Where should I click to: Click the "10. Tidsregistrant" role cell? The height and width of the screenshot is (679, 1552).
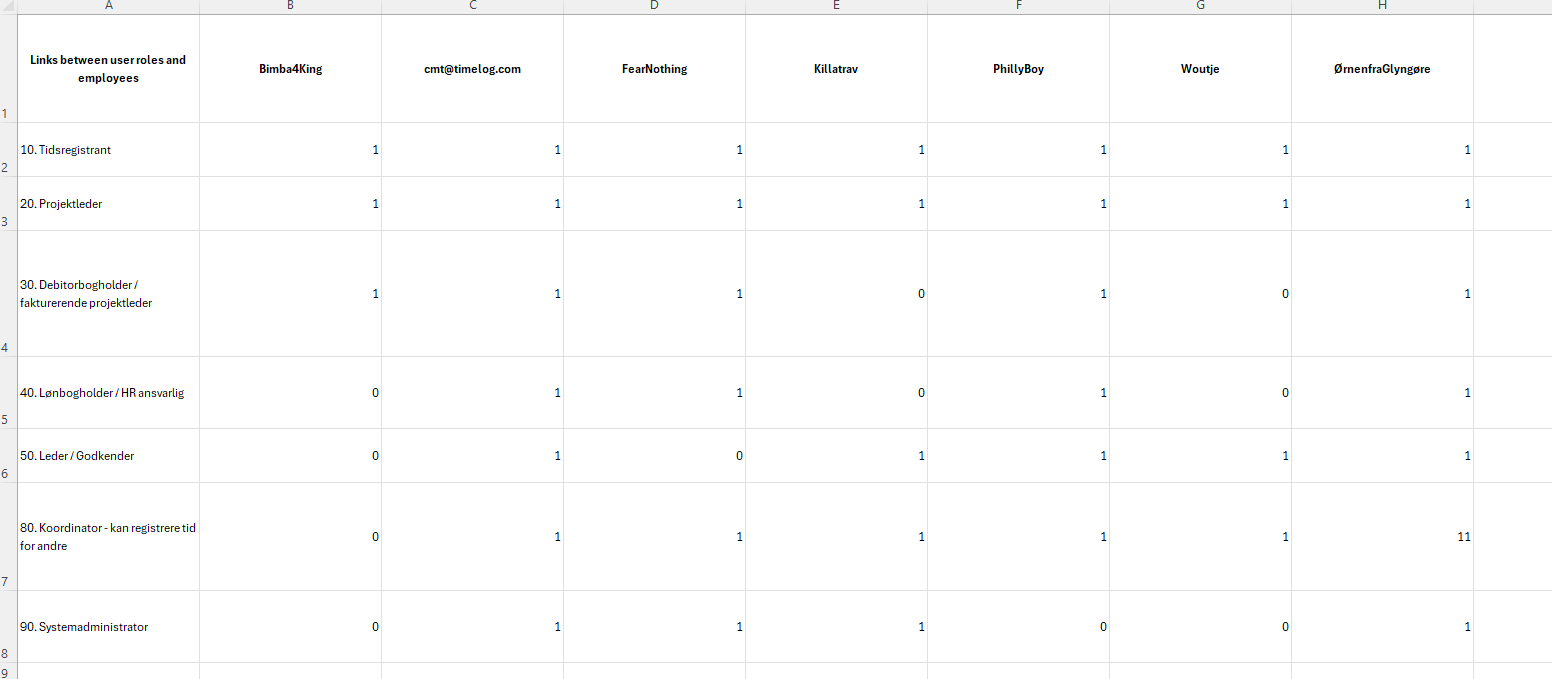108,150
